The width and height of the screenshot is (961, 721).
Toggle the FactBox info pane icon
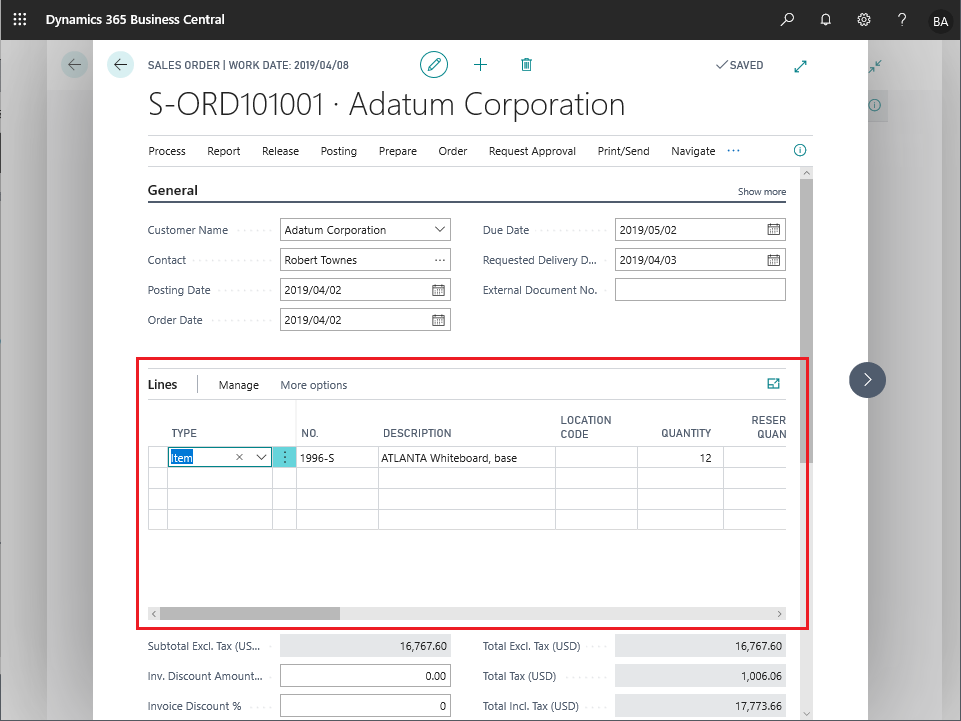pos(800,150)
